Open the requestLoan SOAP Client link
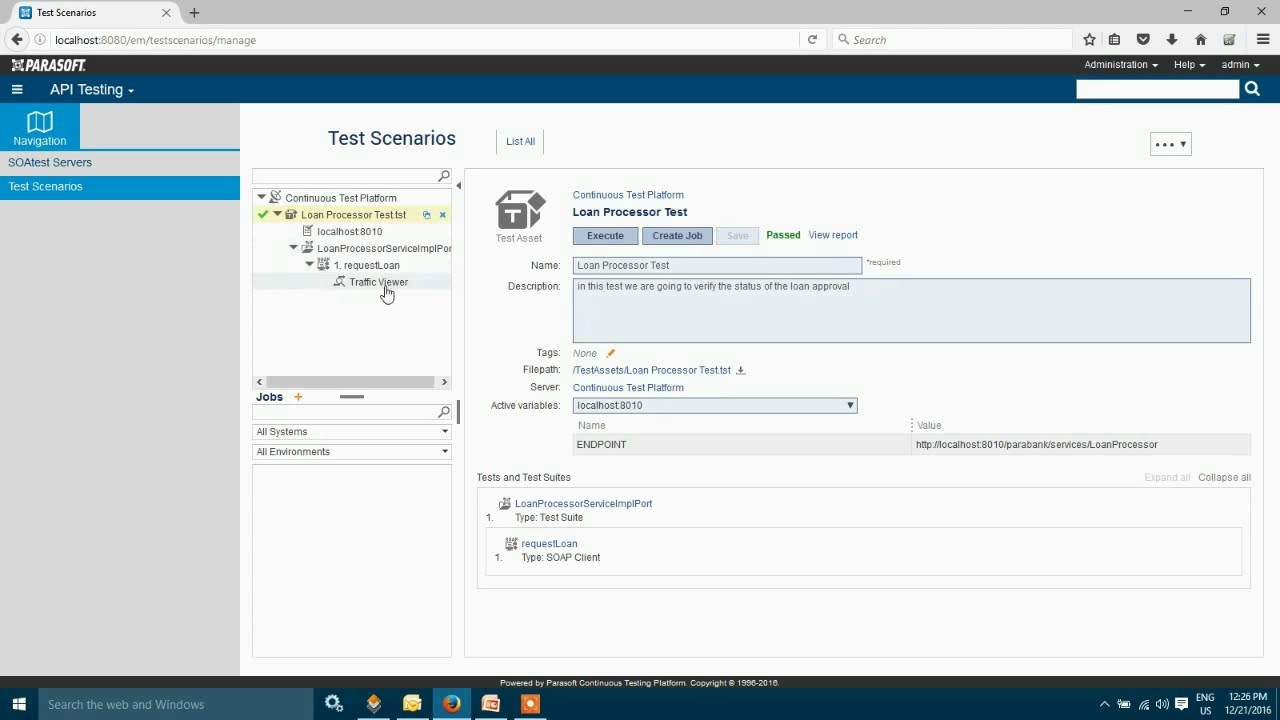The image size is (1280, 720). coord(549,544)
